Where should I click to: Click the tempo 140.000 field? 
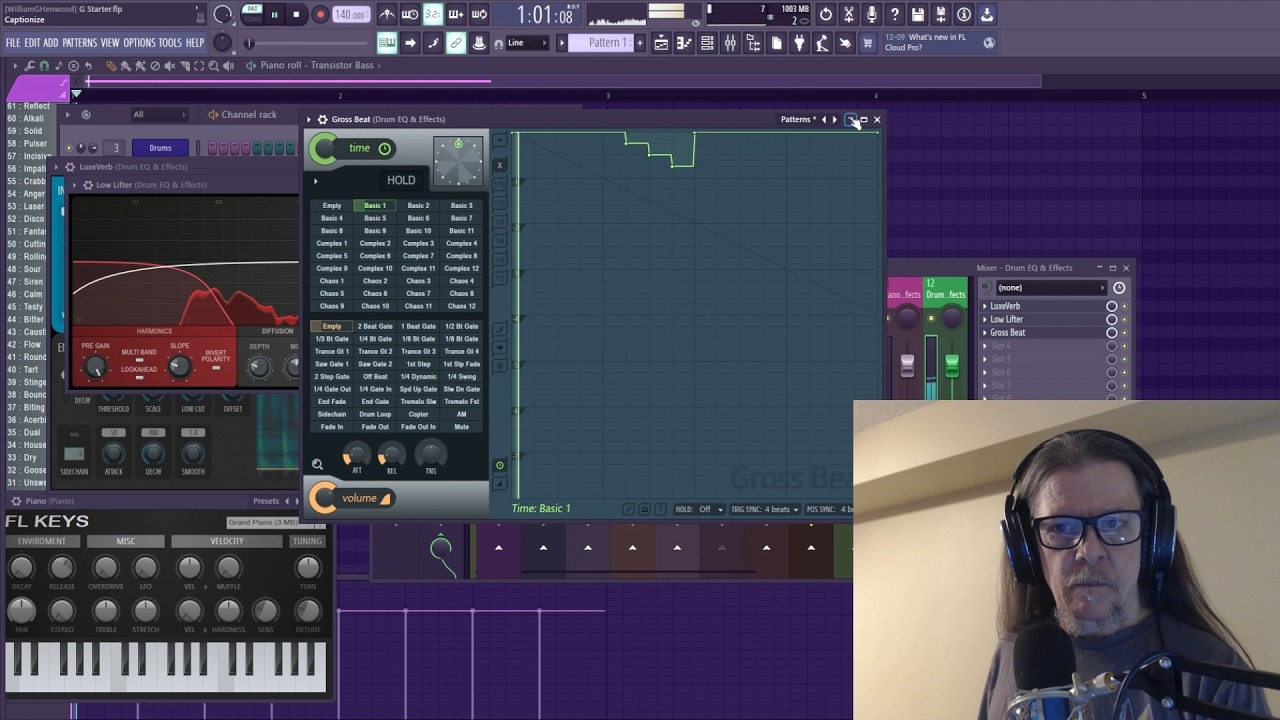pyautogui.click(x=350, y=15)
